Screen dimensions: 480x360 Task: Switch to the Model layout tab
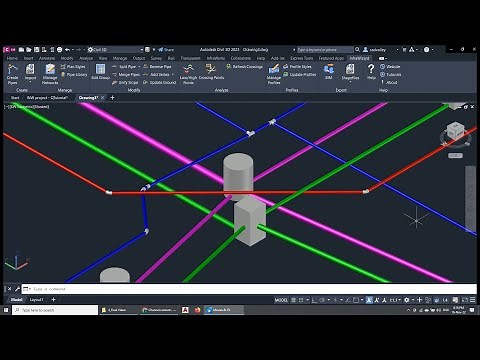point(16,300)
